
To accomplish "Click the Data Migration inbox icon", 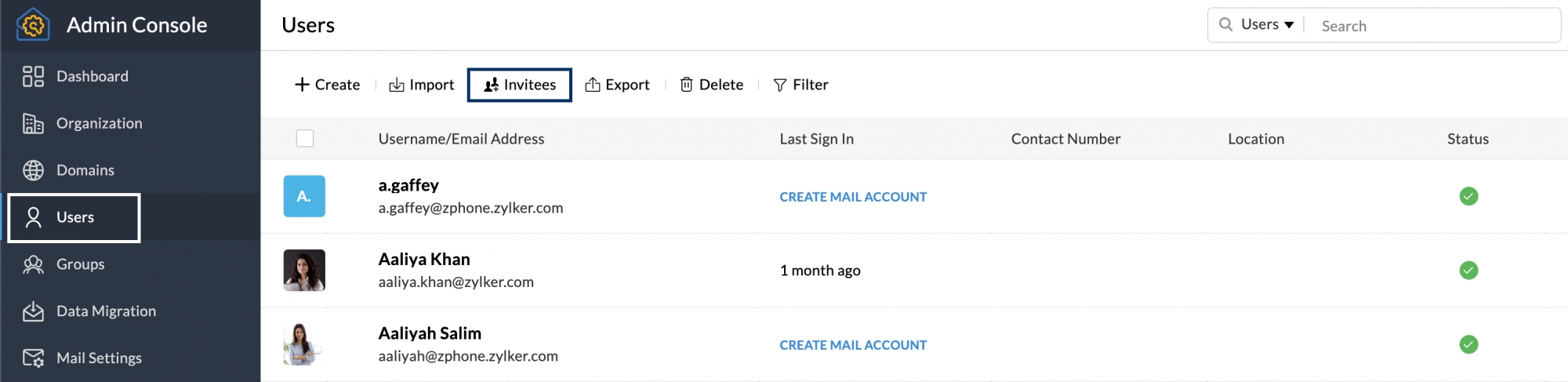I will click(x=33, y=311).
